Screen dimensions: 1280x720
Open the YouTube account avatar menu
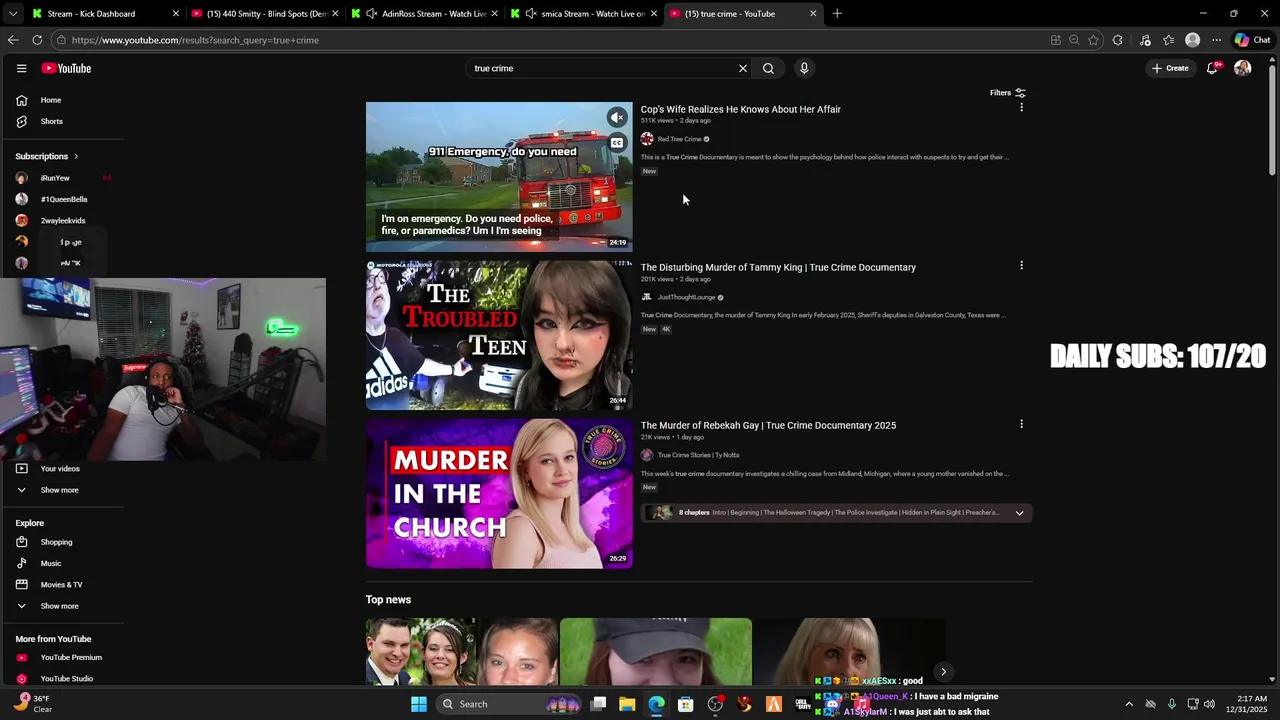[x=1243, y=68]
